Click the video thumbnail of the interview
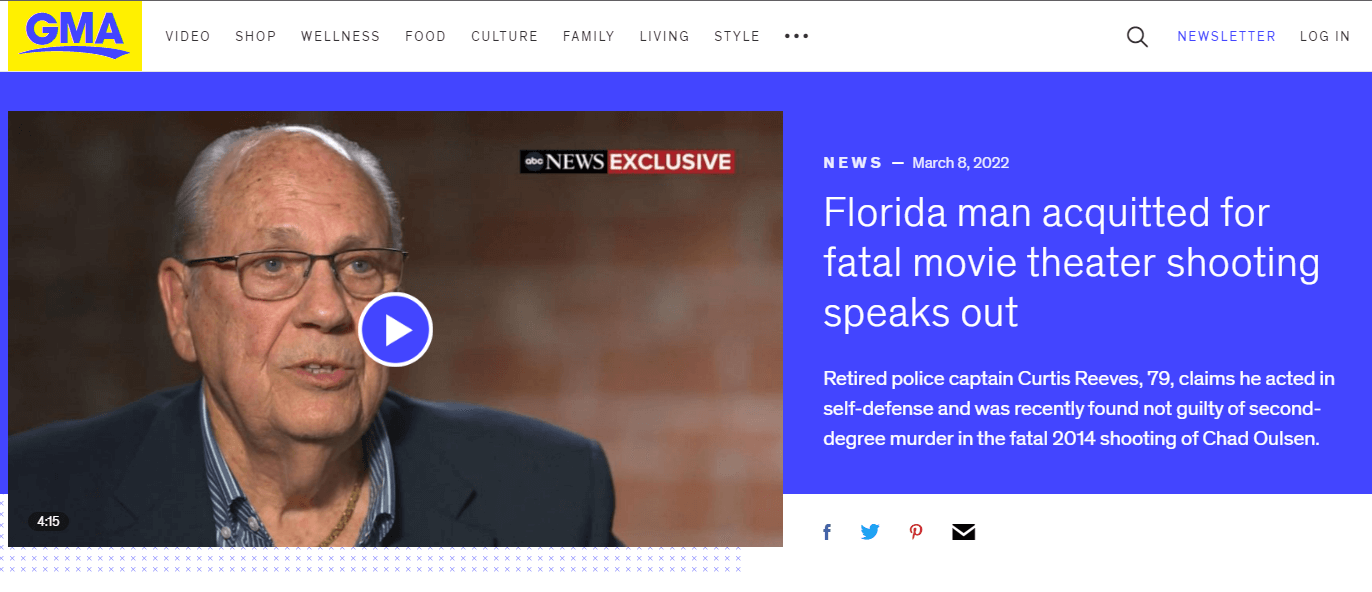The image size is (1372, 592). click(395, 329)
